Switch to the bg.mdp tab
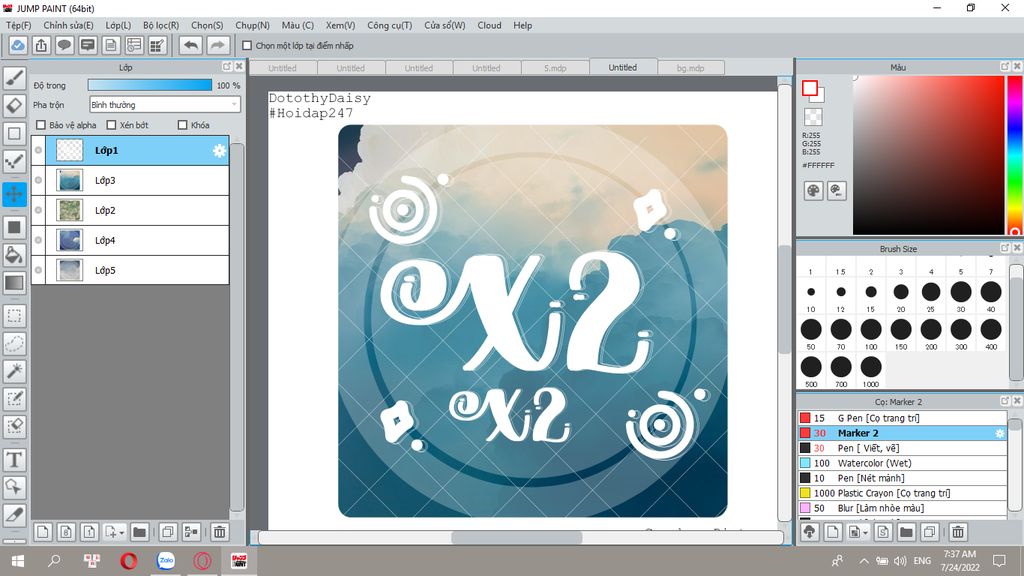This screenshot has width=1024, height=576. click(x=690, y=68)
